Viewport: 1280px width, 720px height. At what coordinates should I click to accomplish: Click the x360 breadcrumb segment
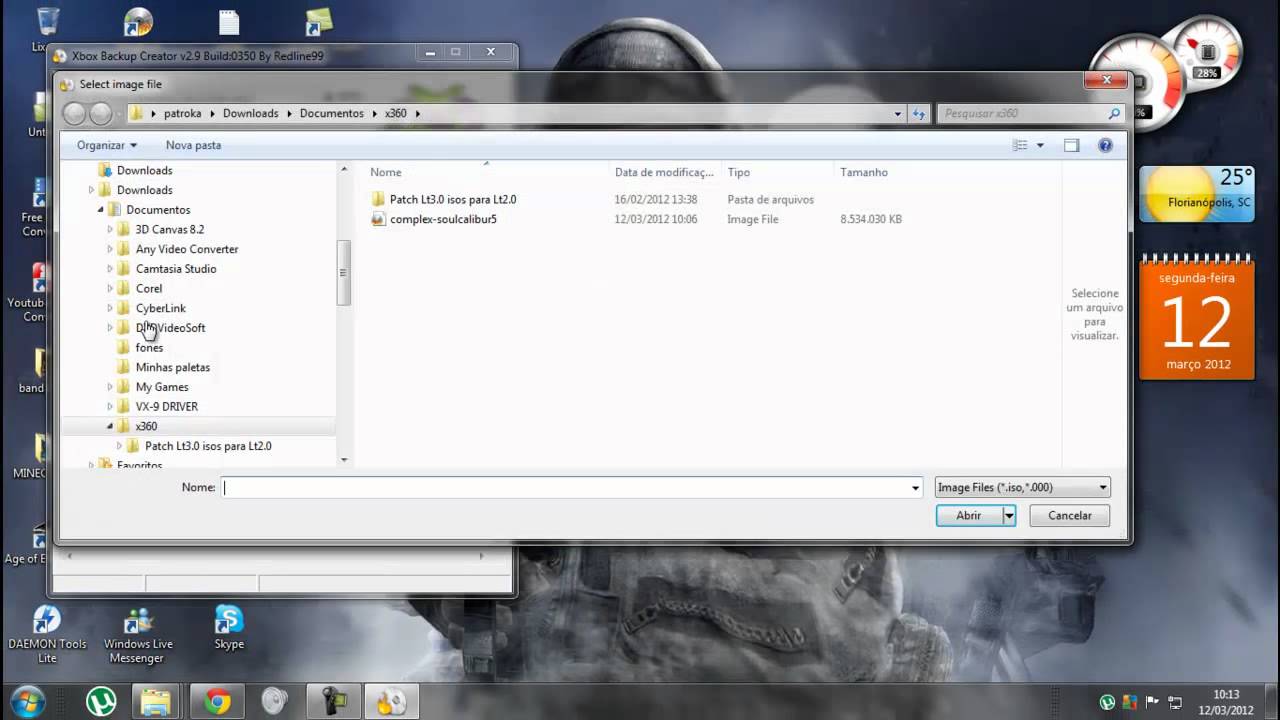coord(396,114)
